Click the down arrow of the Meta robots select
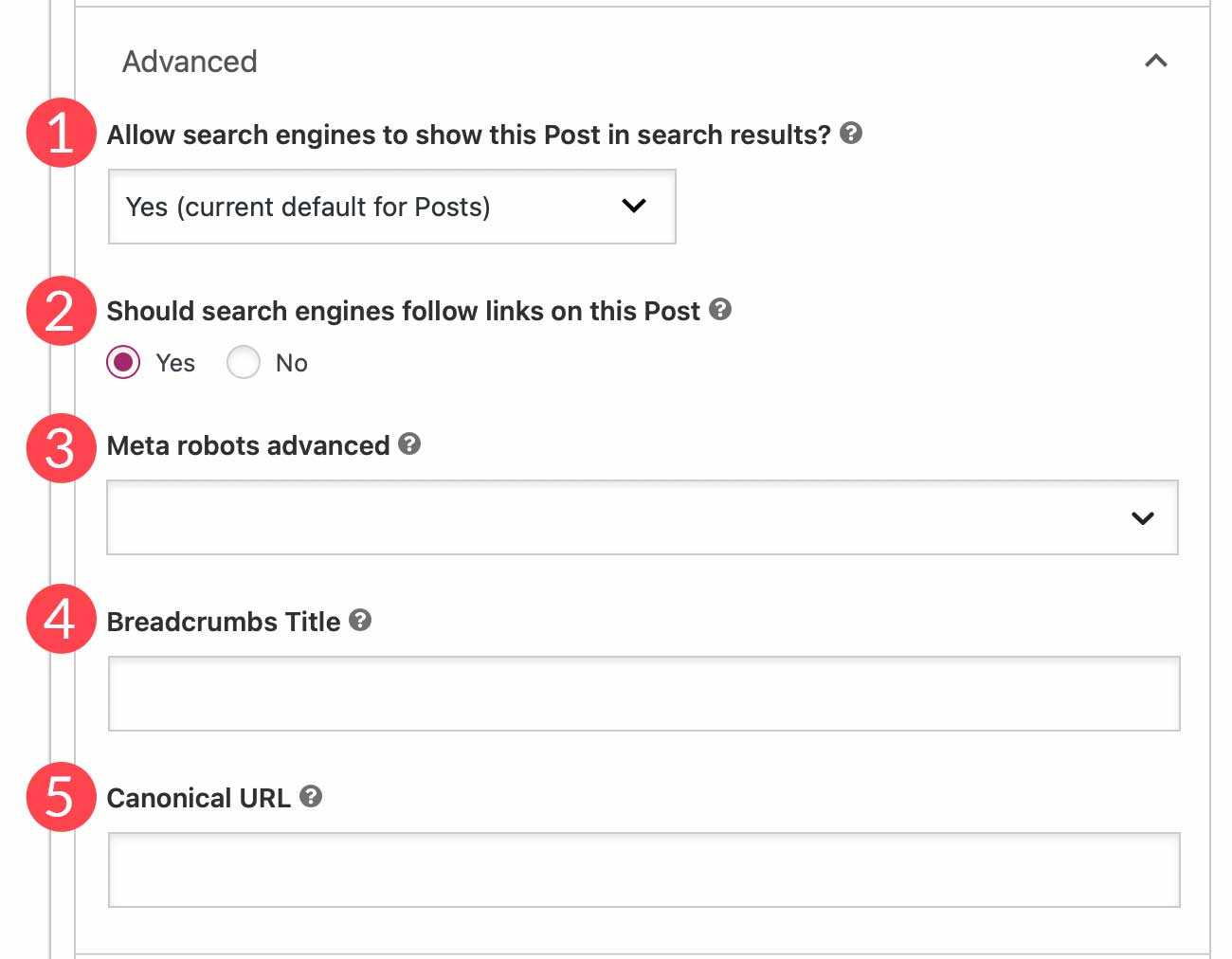The height and width of the screenshot is (959, 1232). [1144, 517]
